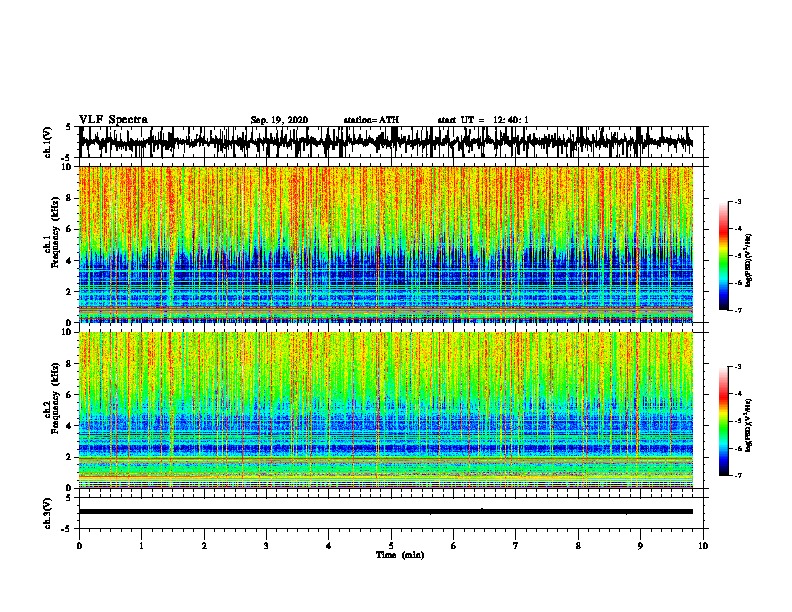This screenshot has width=792, height=612.
Task: Select the "start UT = 12:40: 1" text
Action: pos(483,120)
